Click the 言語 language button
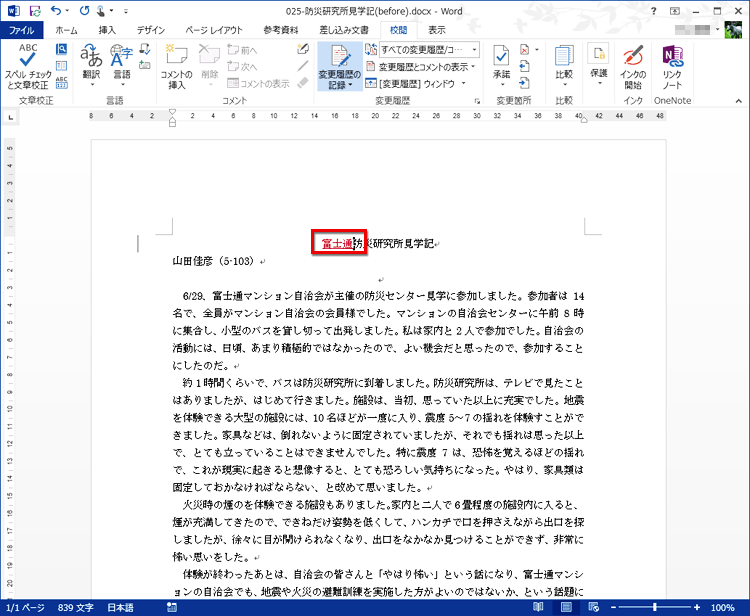 [121, 66]
